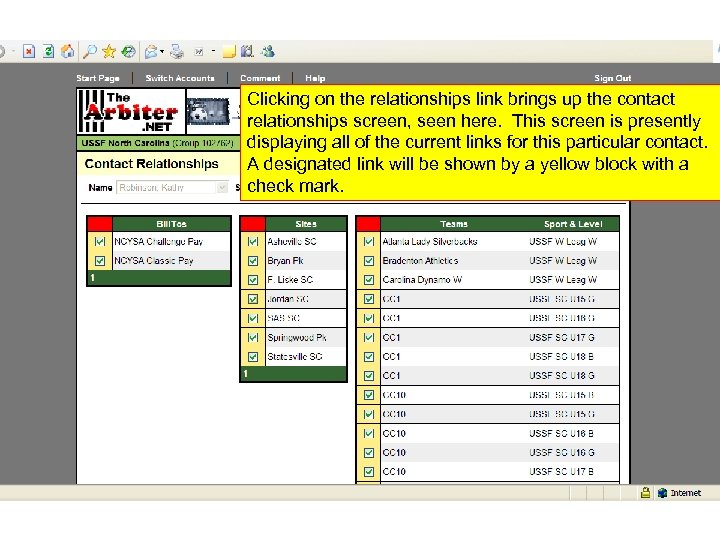This screenshot has height=540, width=720.
Task: Click USSF SC U18 G level text
Action: point(562,376)
